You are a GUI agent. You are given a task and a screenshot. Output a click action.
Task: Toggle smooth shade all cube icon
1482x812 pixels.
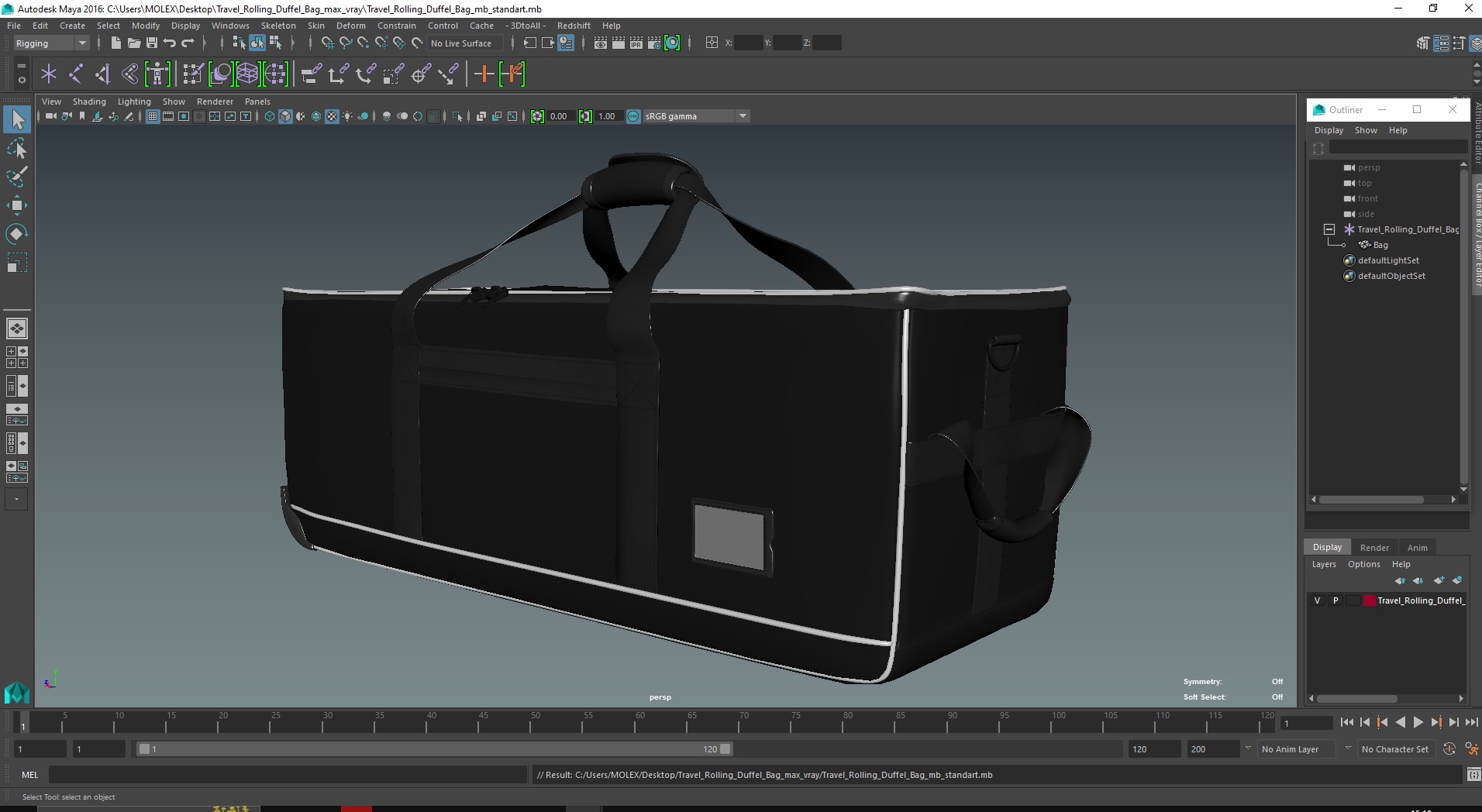[x=285, y=116]
